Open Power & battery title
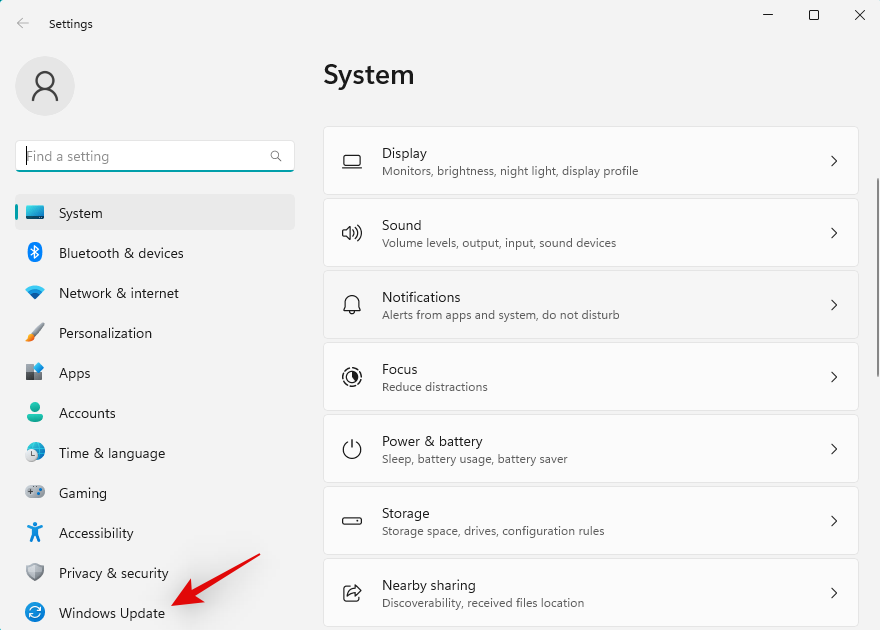 click(432, 441)
